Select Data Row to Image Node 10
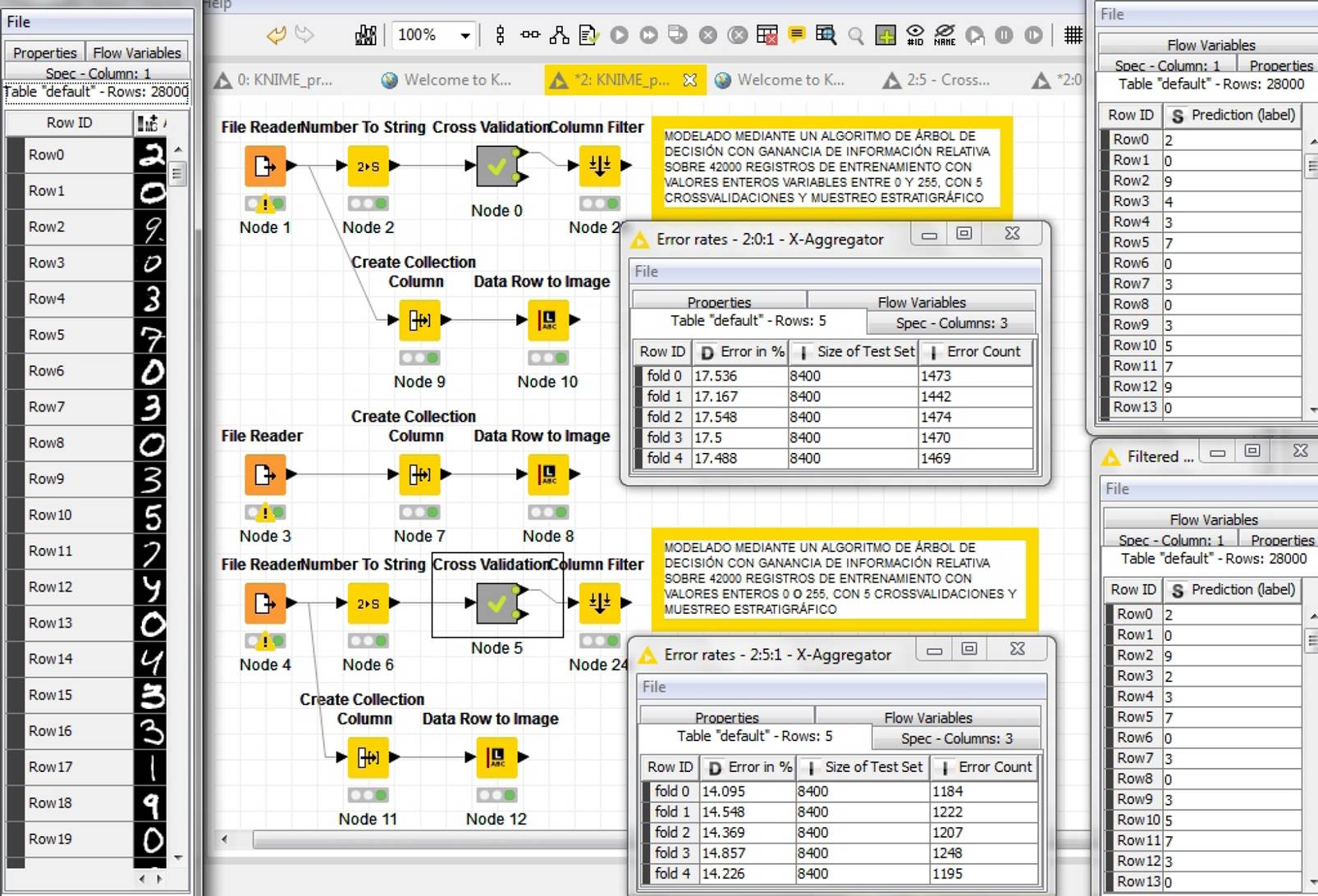The height and width of the screenshot is (896, 1318). [x=547, y=320]
